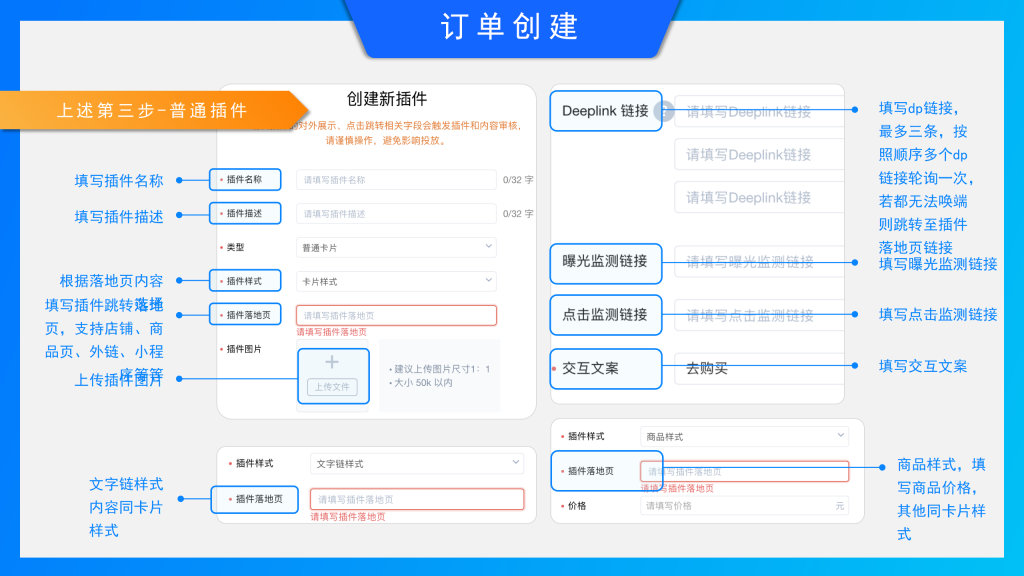Open the 插件样式 dropdown showing 文字链样式
The height and width of the screenshot is (576, 1024).
tap(417, 464)
